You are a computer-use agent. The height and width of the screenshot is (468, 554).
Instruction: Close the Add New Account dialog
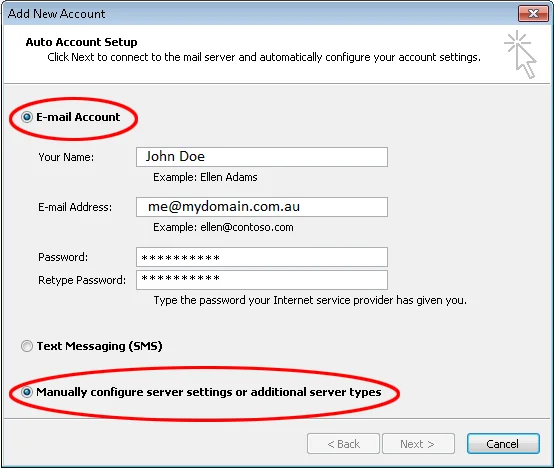(x=533, y=14)
